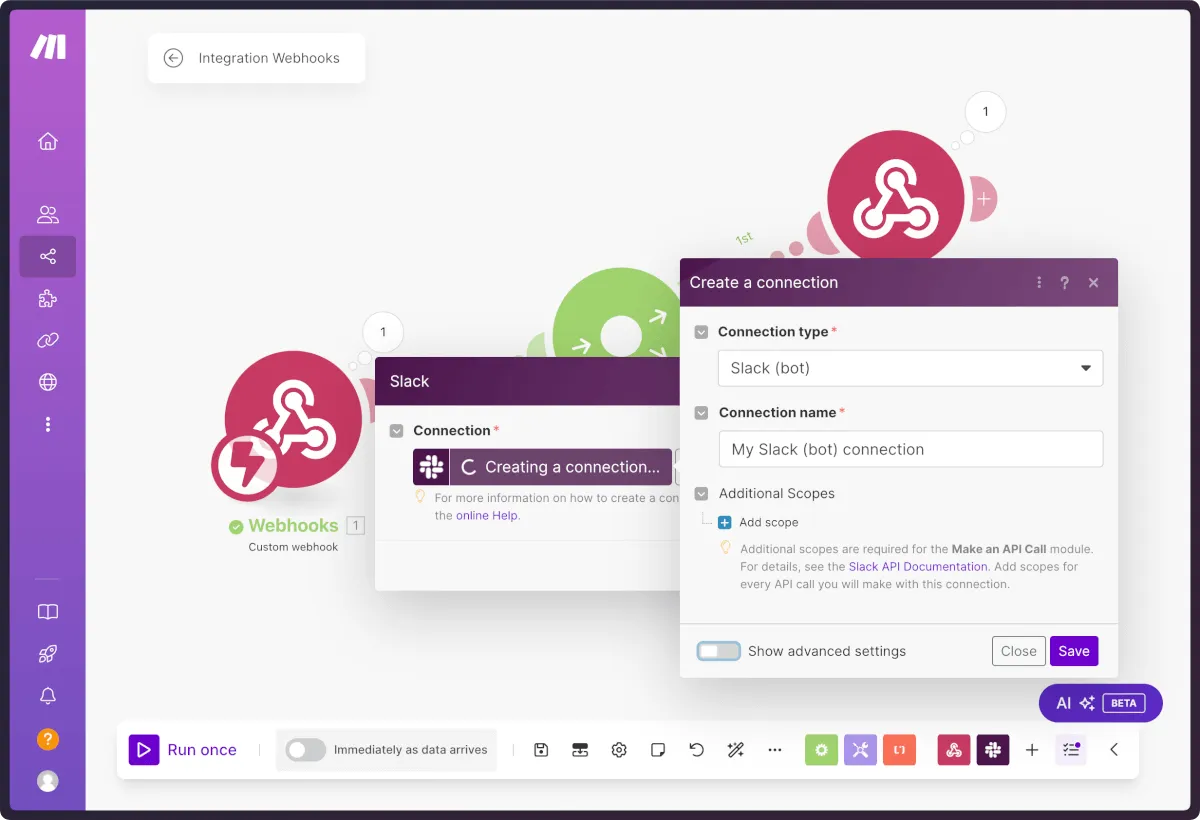The width and height of the screenshot is (1200, 820).
Task: Open Connections link icon in the sidebar
Action: 48,340
